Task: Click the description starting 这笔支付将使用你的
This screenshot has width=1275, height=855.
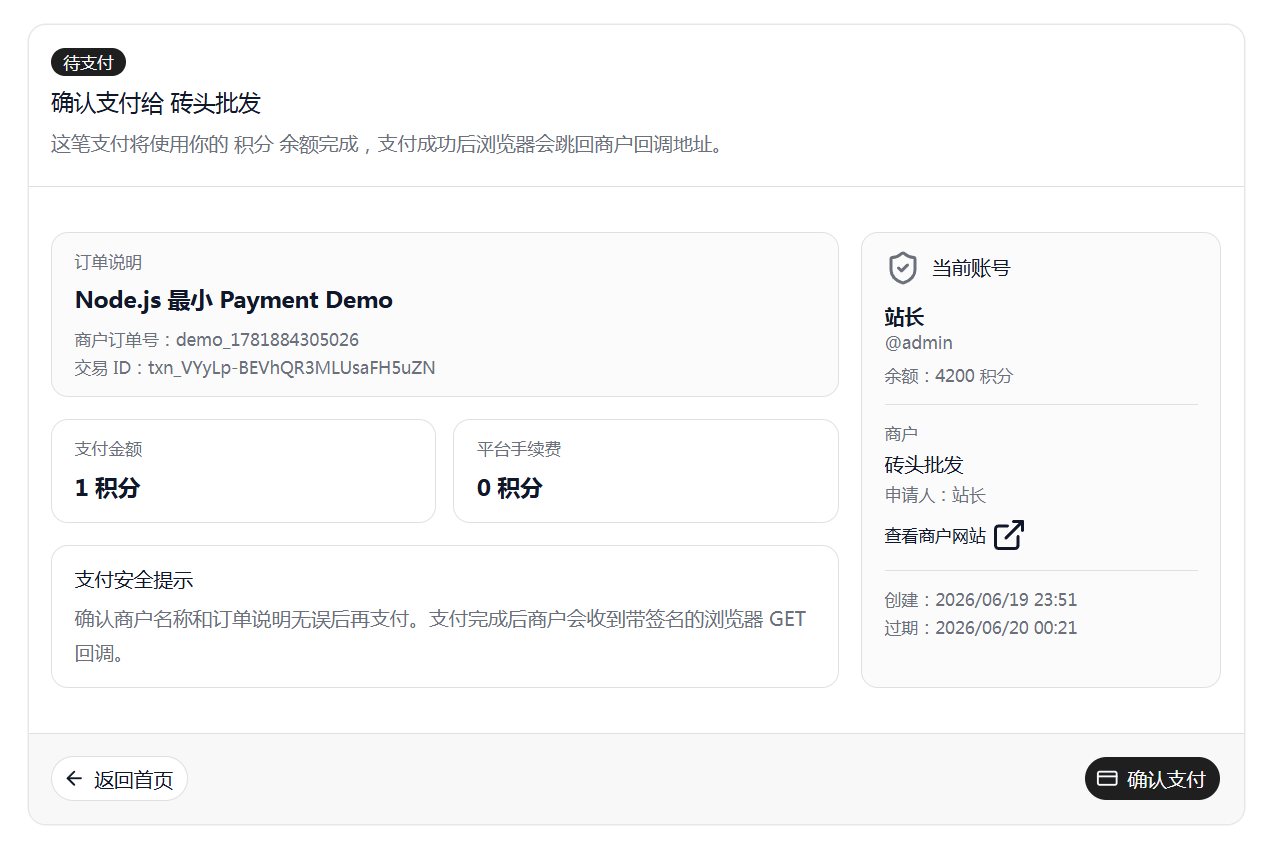Action: (x=387, y=144)
